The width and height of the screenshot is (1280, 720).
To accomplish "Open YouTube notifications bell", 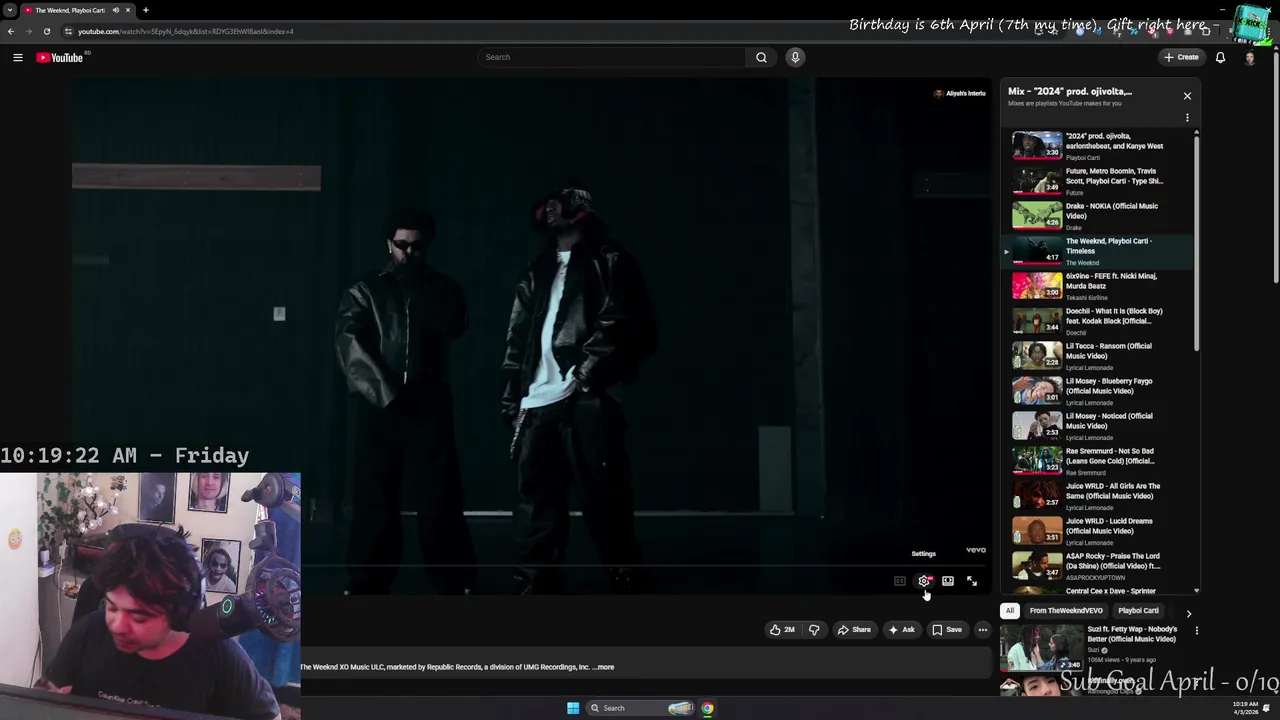I will (1220, 57).
